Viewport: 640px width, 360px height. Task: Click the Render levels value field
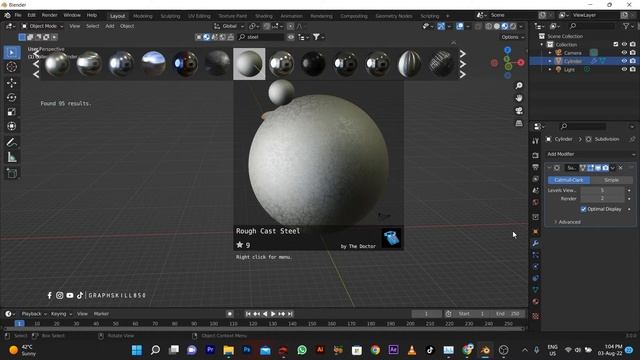[x=602, y=198]
